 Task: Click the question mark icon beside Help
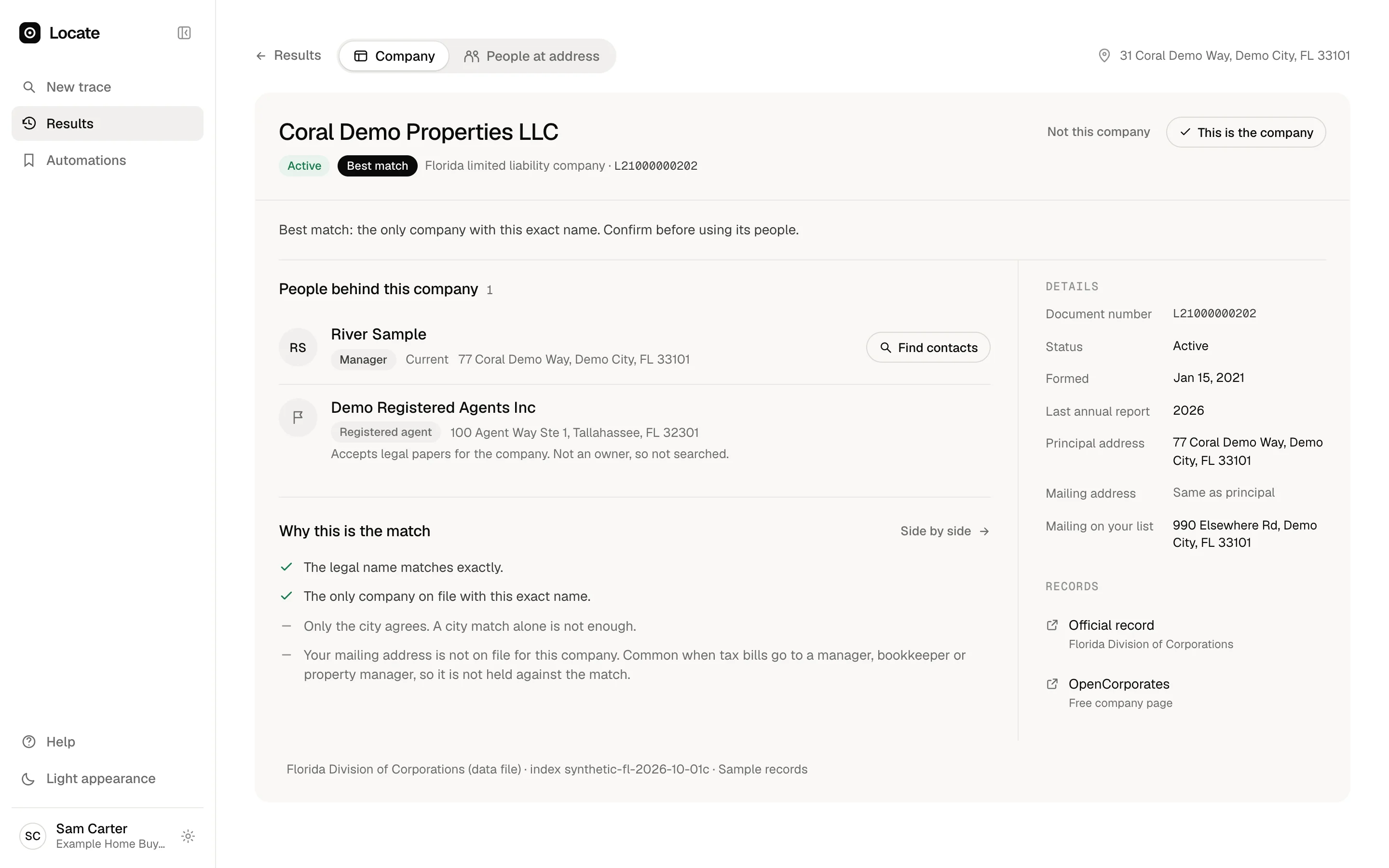pos(29,742)
